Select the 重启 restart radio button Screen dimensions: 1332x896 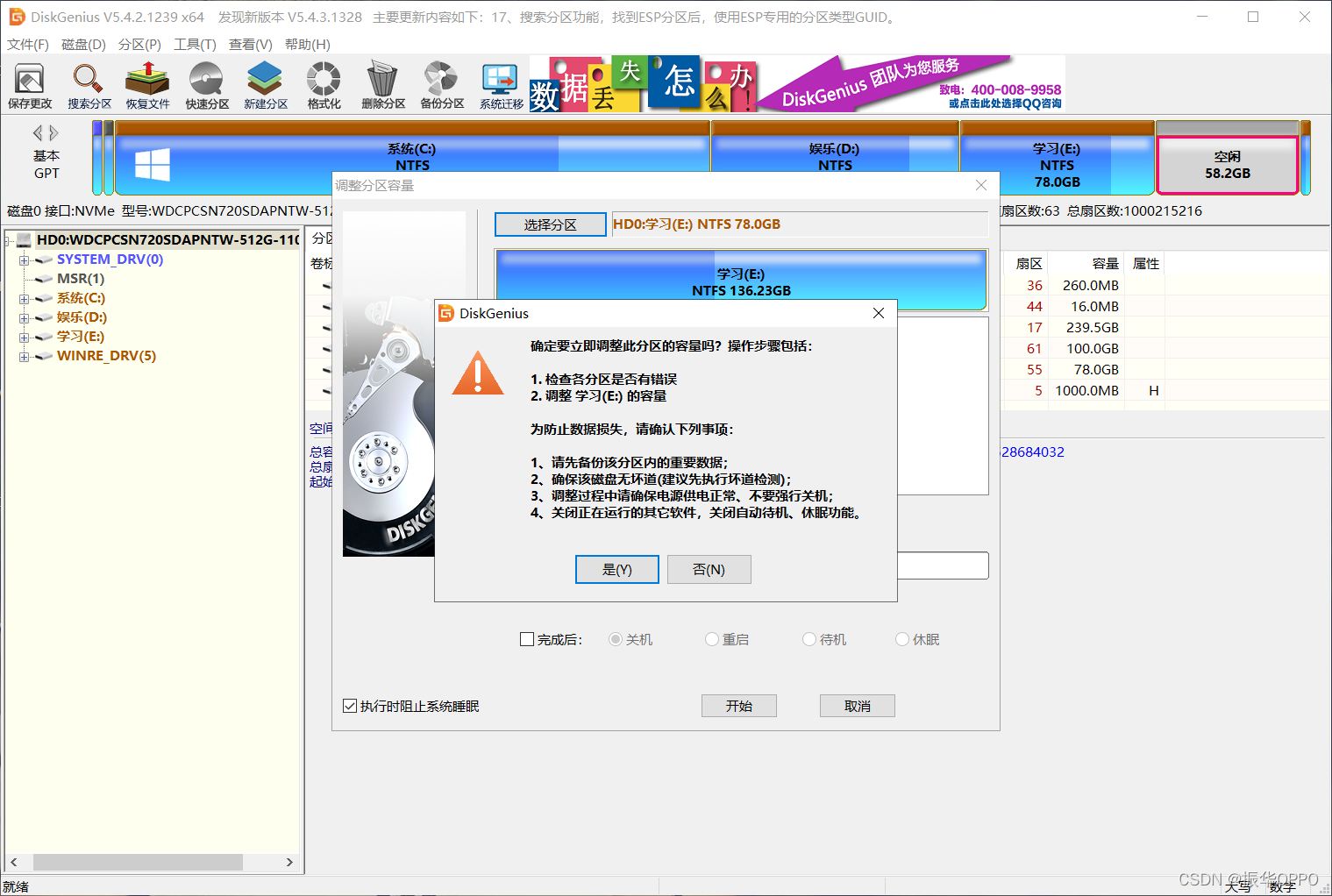pyautogui.click(x=712, y=639)
